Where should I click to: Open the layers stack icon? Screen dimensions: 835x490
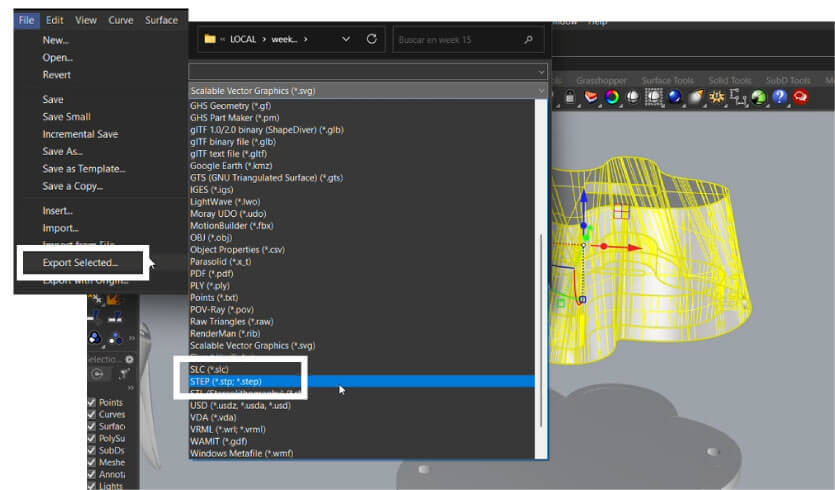(x=591, y=97)
